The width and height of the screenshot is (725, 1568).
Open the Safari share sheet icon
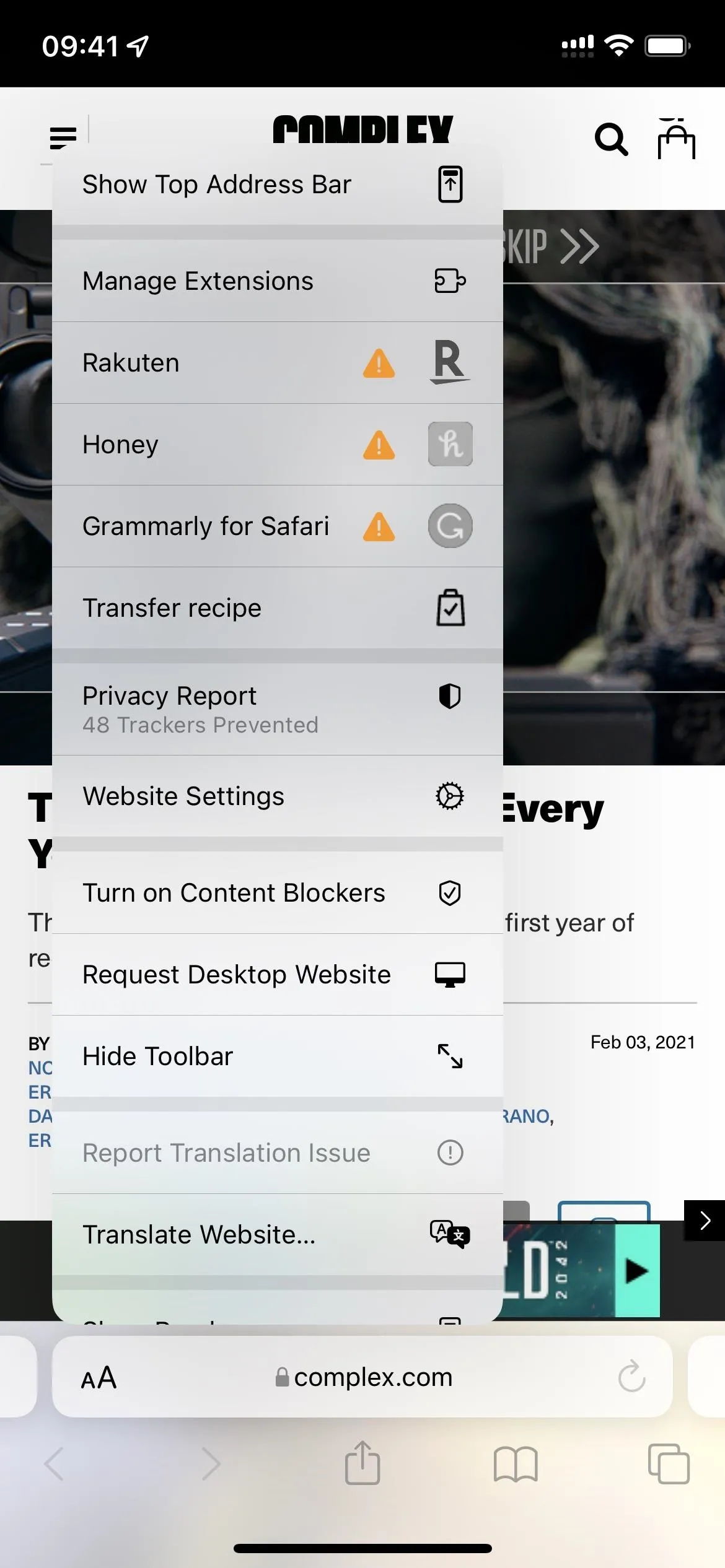(x=362, y=1463)
